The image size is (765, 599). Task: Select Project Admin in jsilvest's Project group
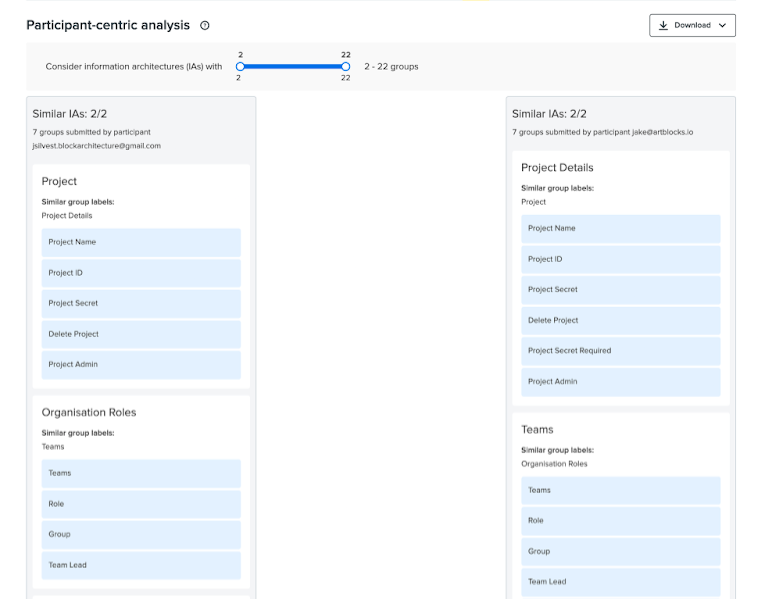click(141, 364)
